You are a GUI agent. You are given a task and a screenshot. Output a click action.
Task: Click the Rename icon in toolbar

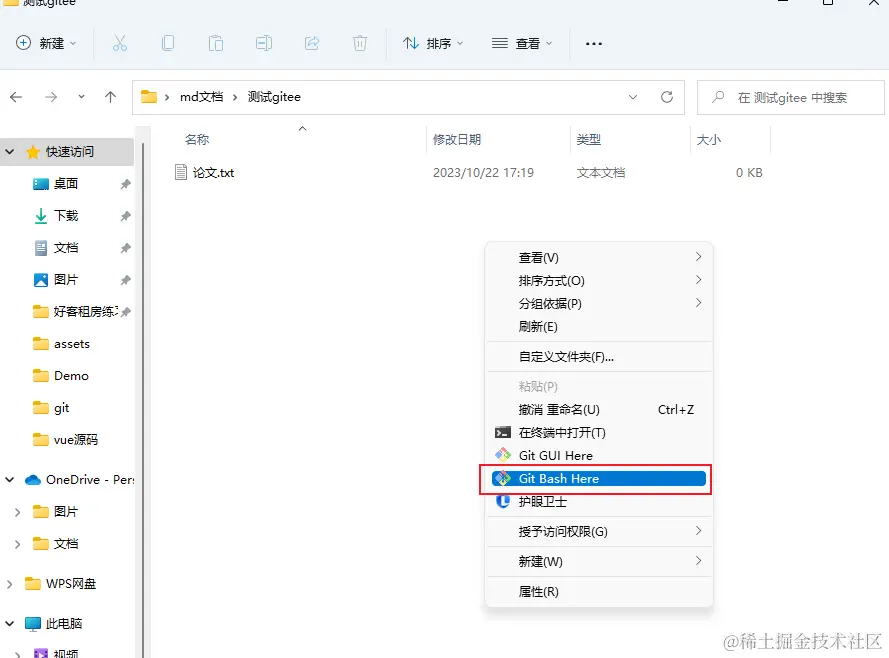click(x=264, y=43)
